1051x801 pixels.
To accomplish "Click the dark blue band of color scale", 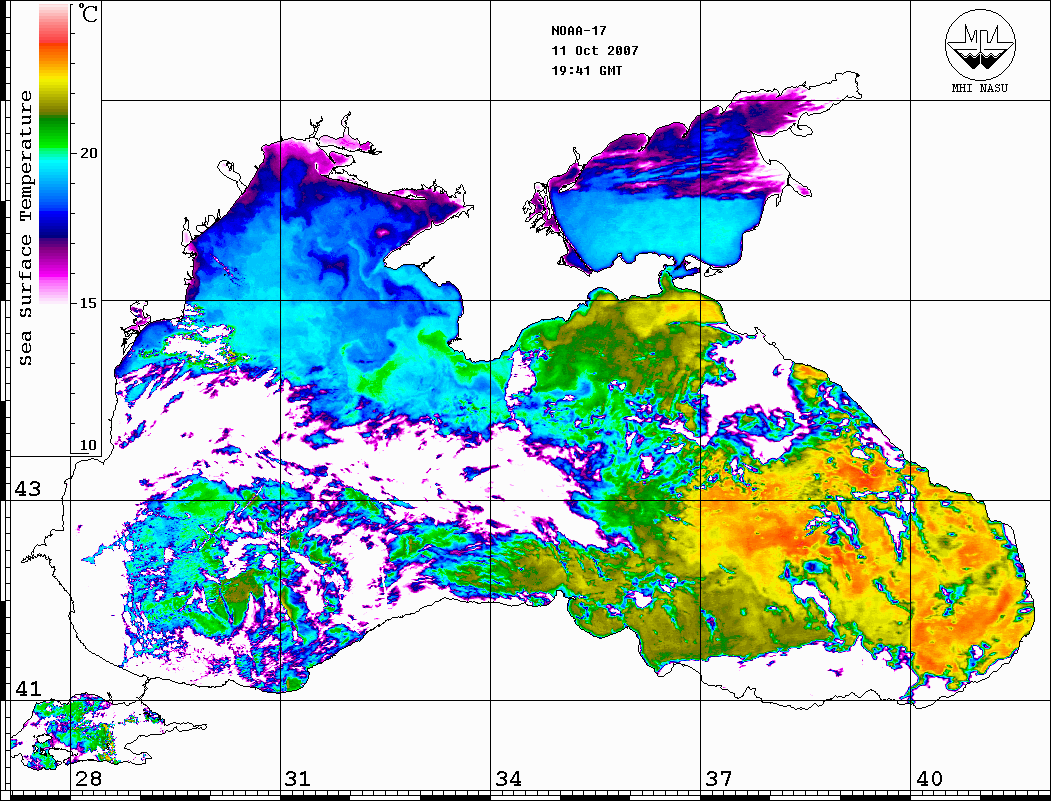I will click(x=54, y=225).
